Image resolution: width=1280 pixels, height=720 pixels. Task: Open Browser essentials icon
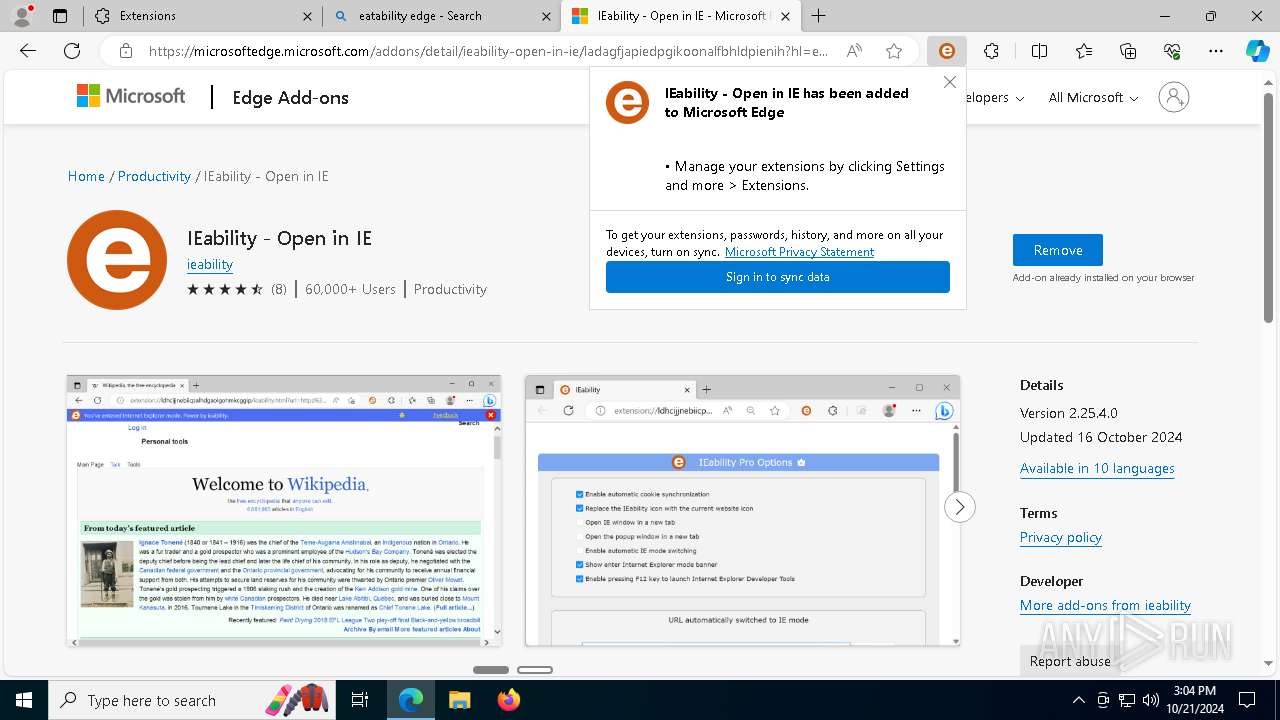1172,51
